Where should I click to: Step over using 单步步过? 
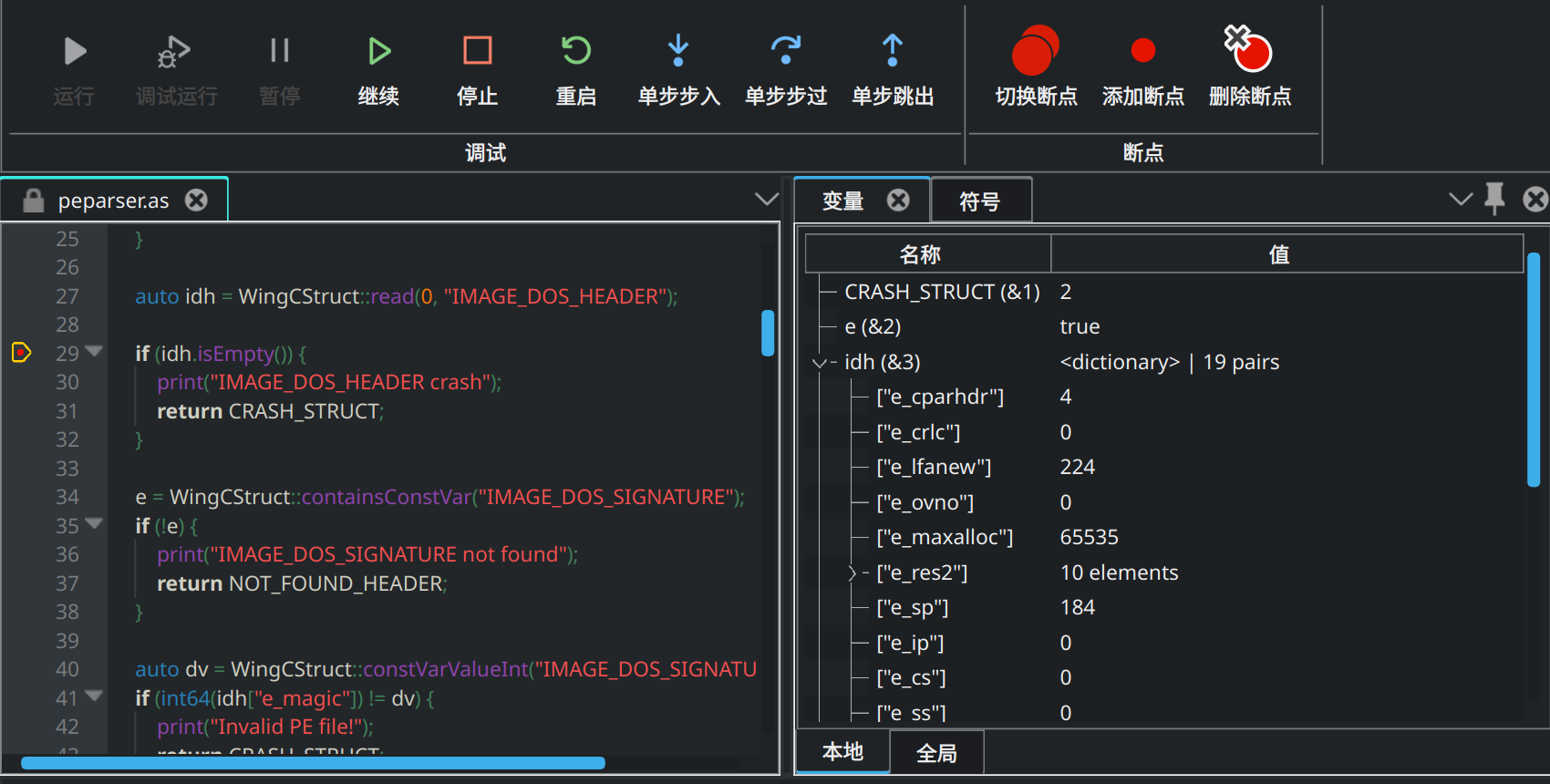coord(785,52)
